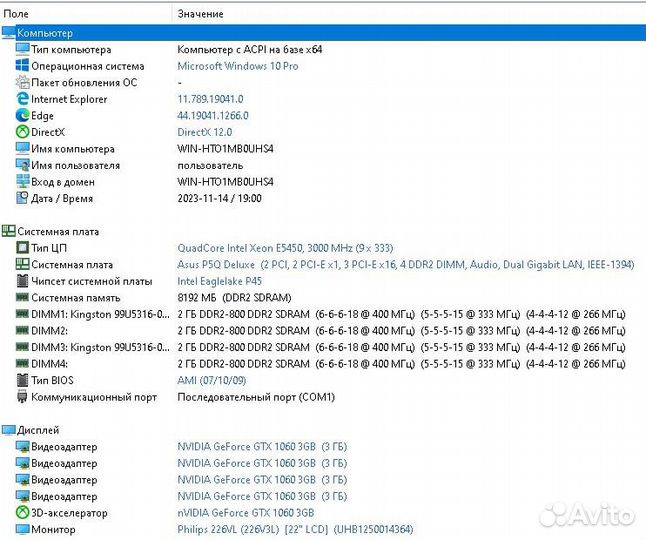The image size is (646, 540).
Task: Select the Дисплей section label
Action: click(x=38, y=430)
